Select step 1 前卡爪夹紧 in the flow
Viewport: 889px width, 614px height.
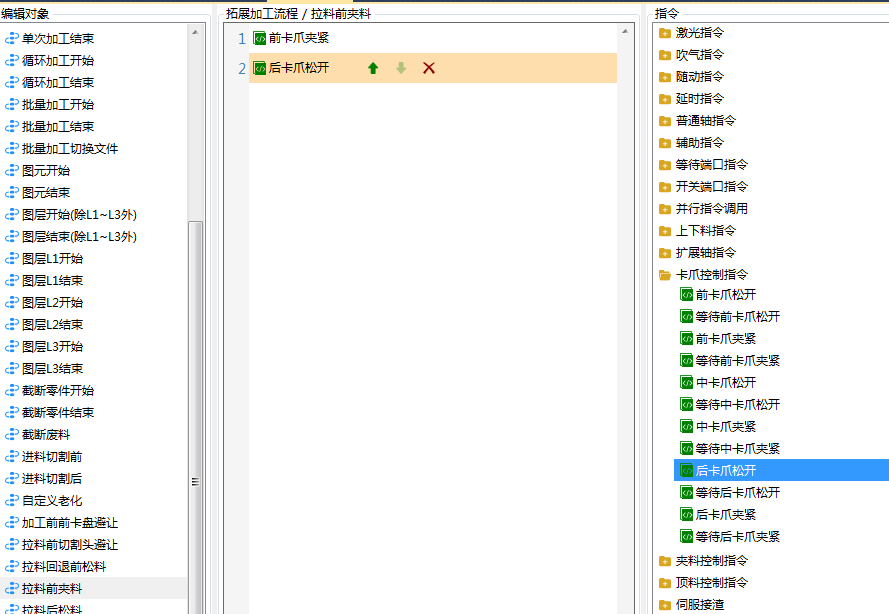click(x=433, y=38)
